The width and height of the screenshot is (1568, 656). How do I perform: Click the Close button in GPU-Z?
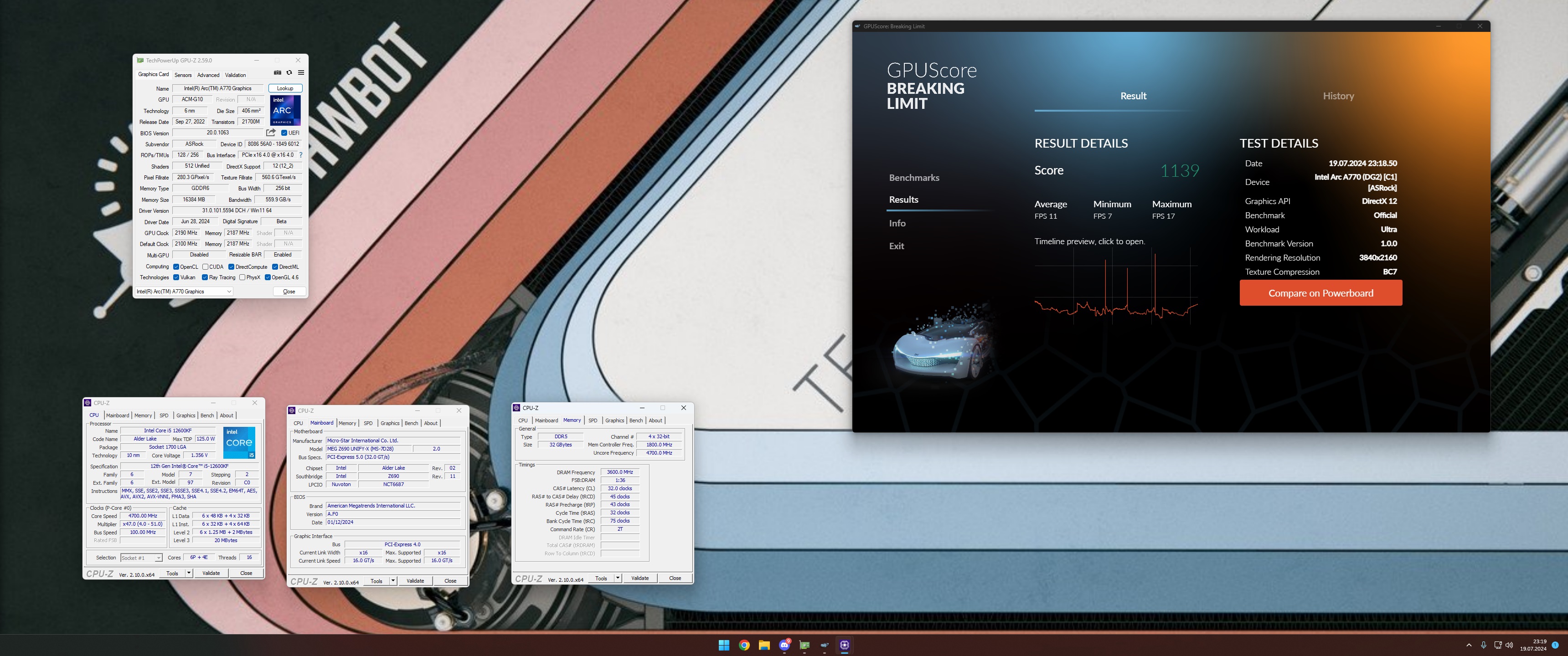point(289,292)
